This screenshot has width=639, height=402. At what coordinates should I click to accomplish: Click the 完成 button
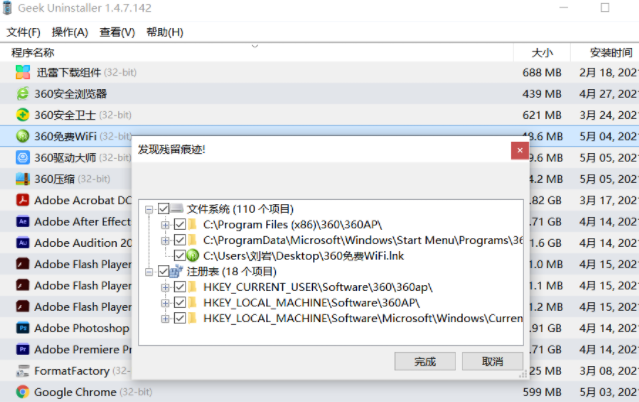pos(425,361)
